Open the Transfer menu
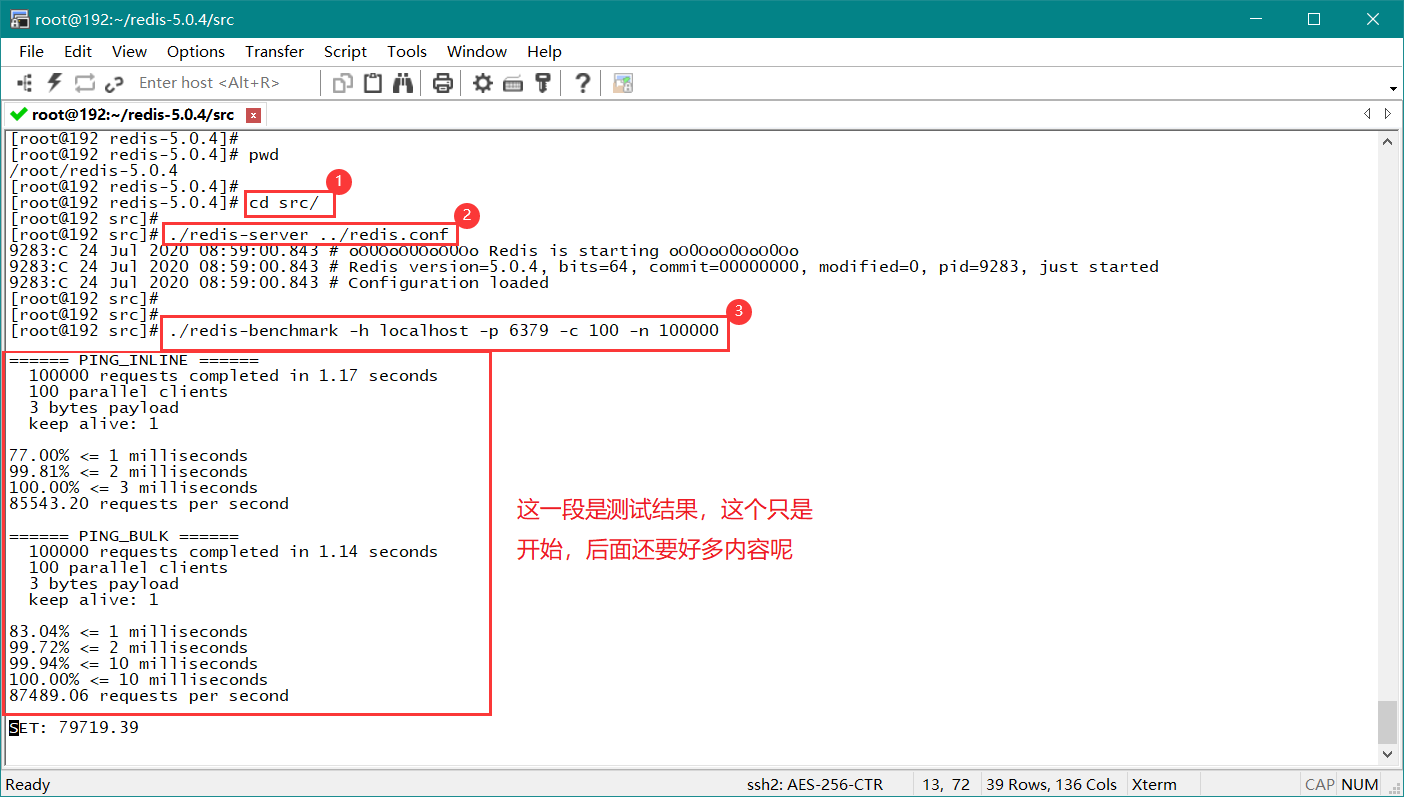1404x797 pixels. point(274,51)
